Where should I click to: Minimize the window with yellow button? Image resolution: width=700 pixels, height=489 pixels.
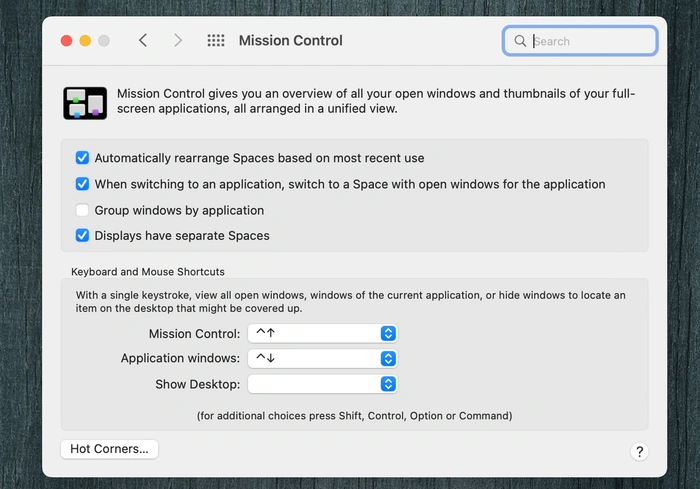coord(85,41)
